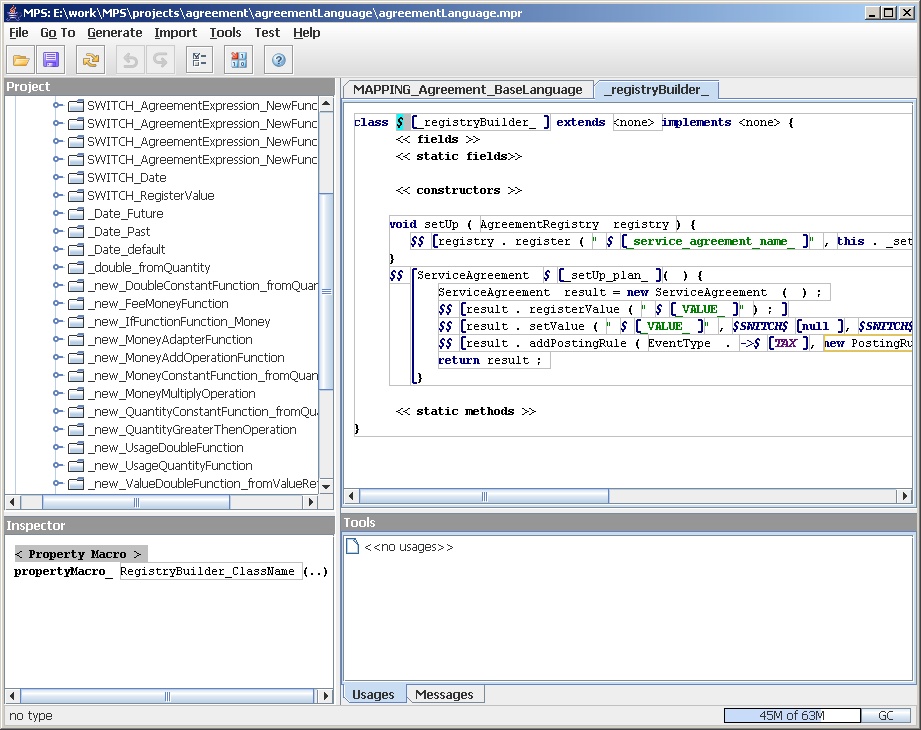921x730 pixels.
Task: Click the binary digits generate icon
Action: click(x=238, y=60)
